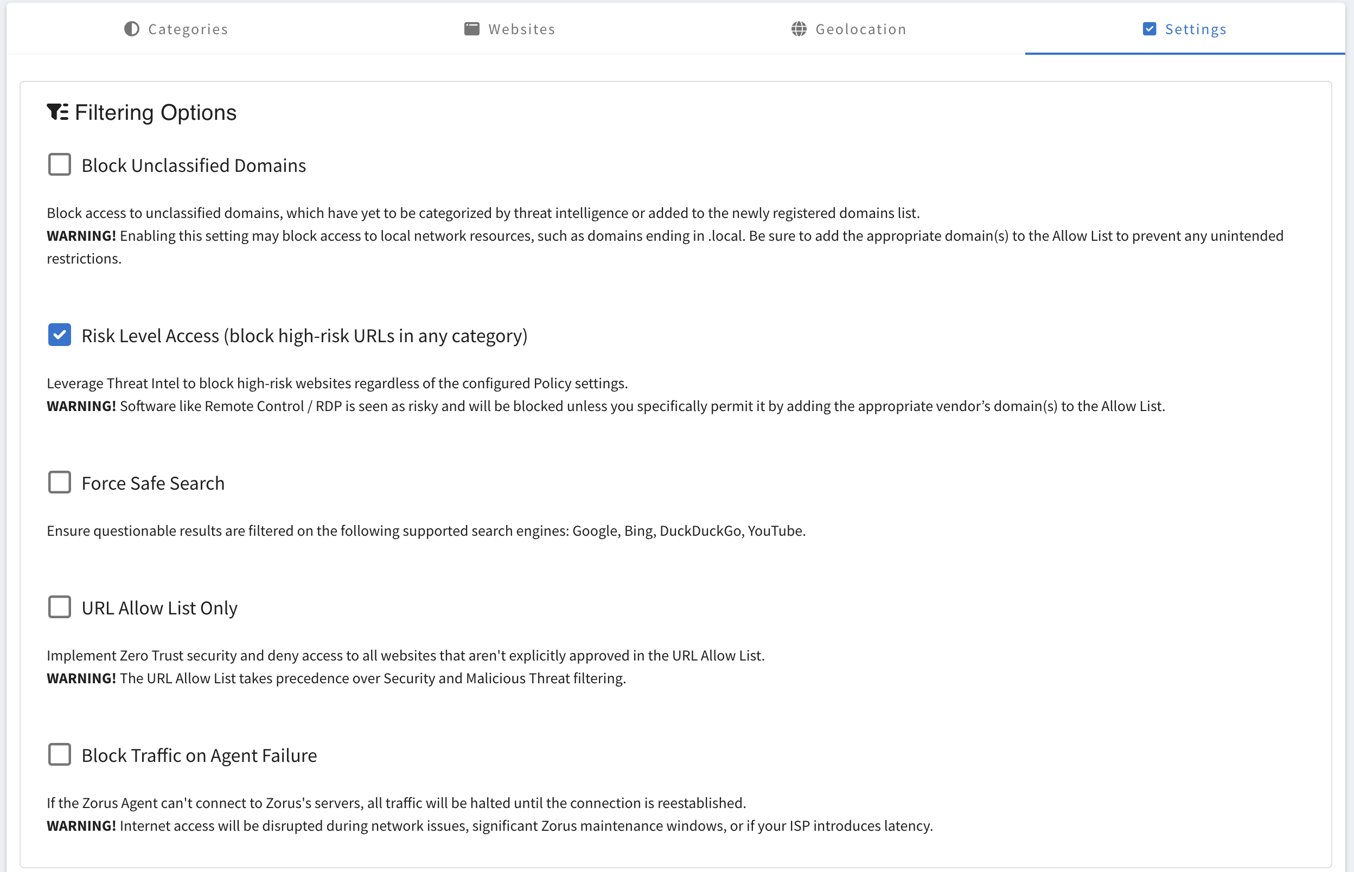Switch to the Categories tab

[x=188, y=29]
